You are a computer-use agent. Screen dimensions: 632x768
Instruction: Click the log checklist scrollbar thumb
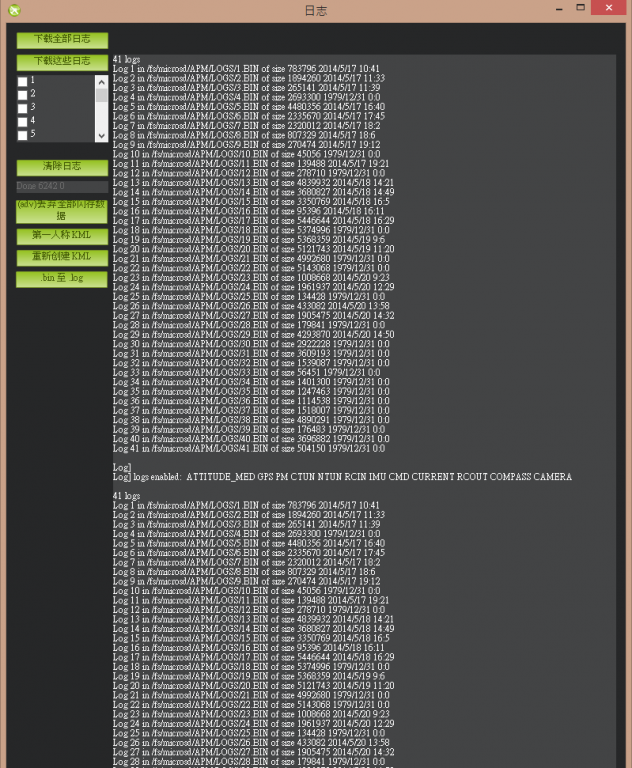[101, 96]
